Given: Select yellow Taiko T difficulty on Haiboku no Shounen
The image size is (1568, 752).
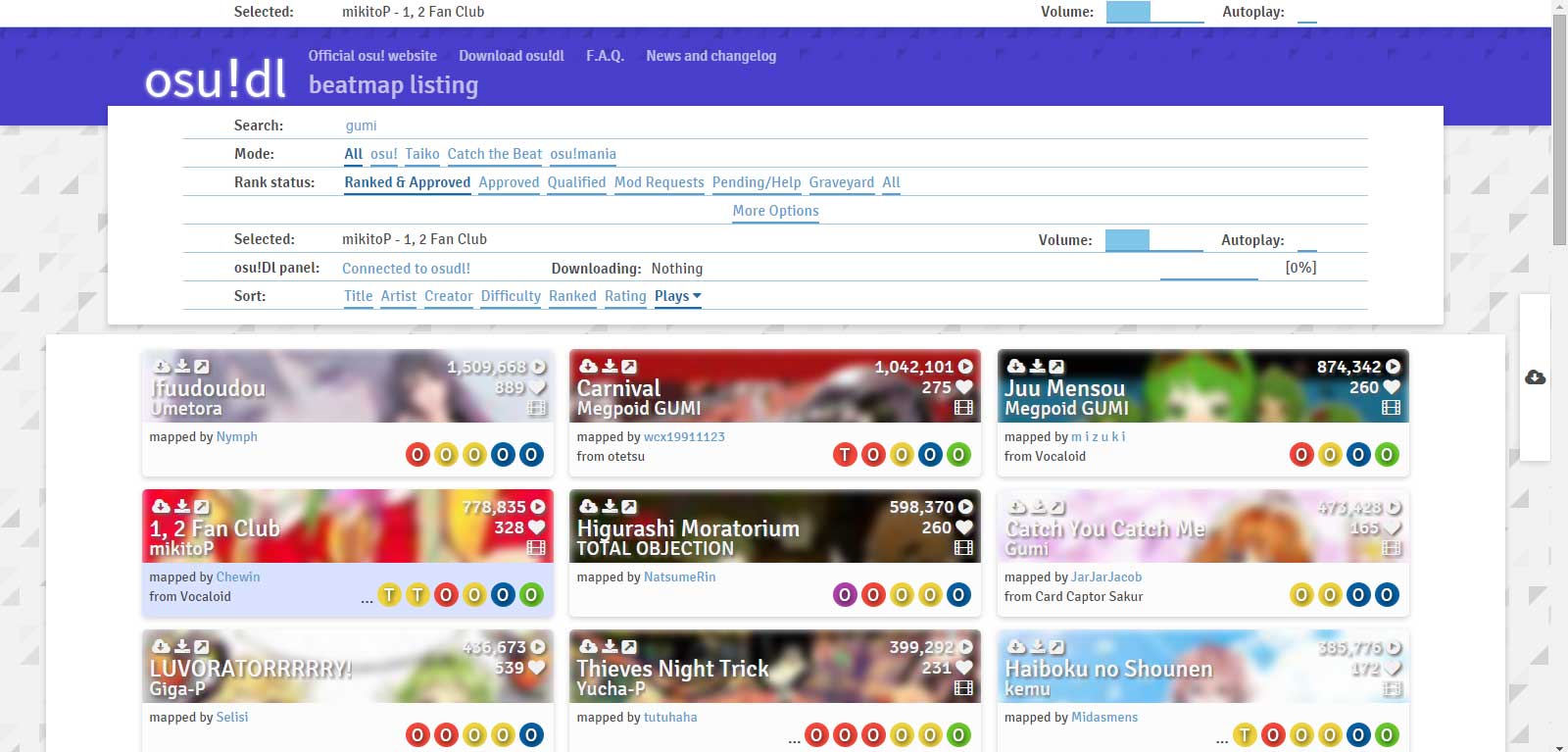Looking at the screenshot, I should pos(1245,735).
